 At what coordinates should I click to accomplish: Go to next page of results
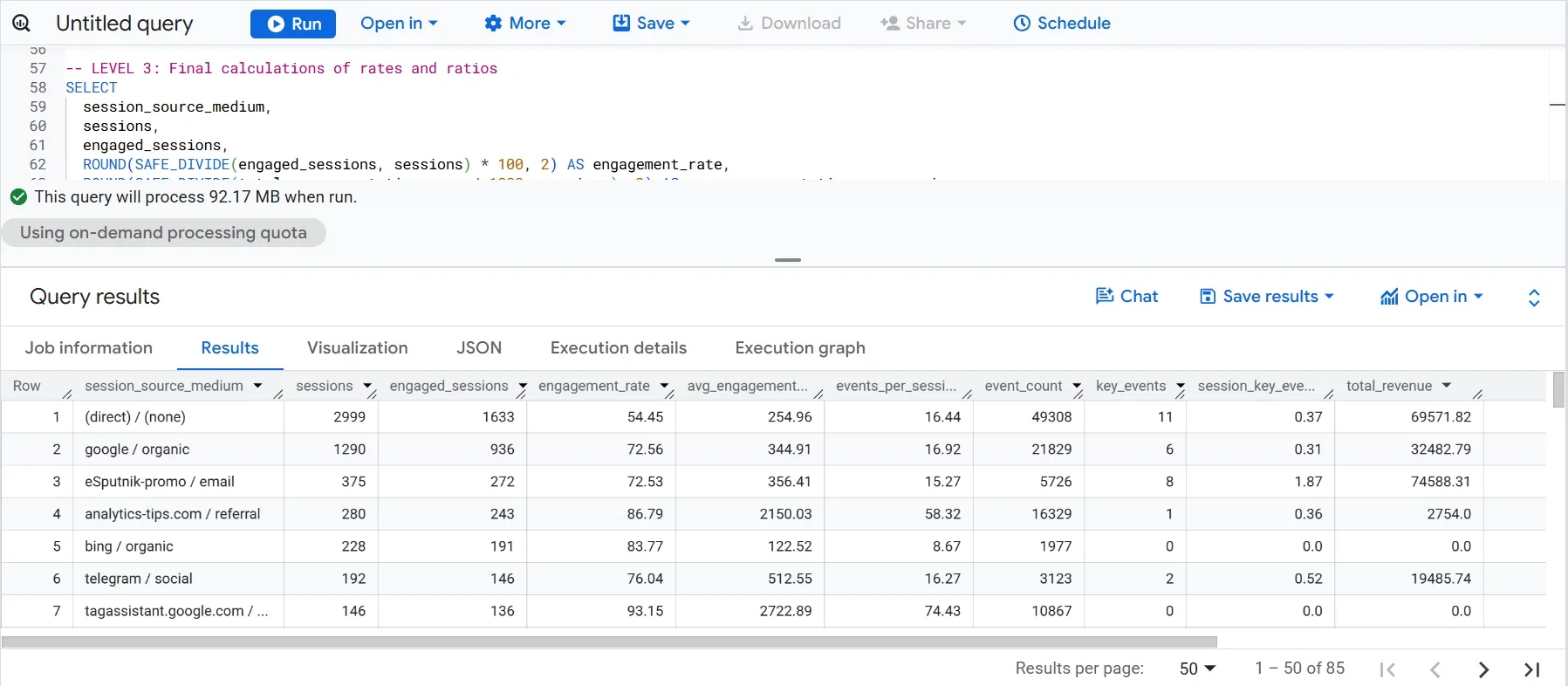pos(1483,669)
